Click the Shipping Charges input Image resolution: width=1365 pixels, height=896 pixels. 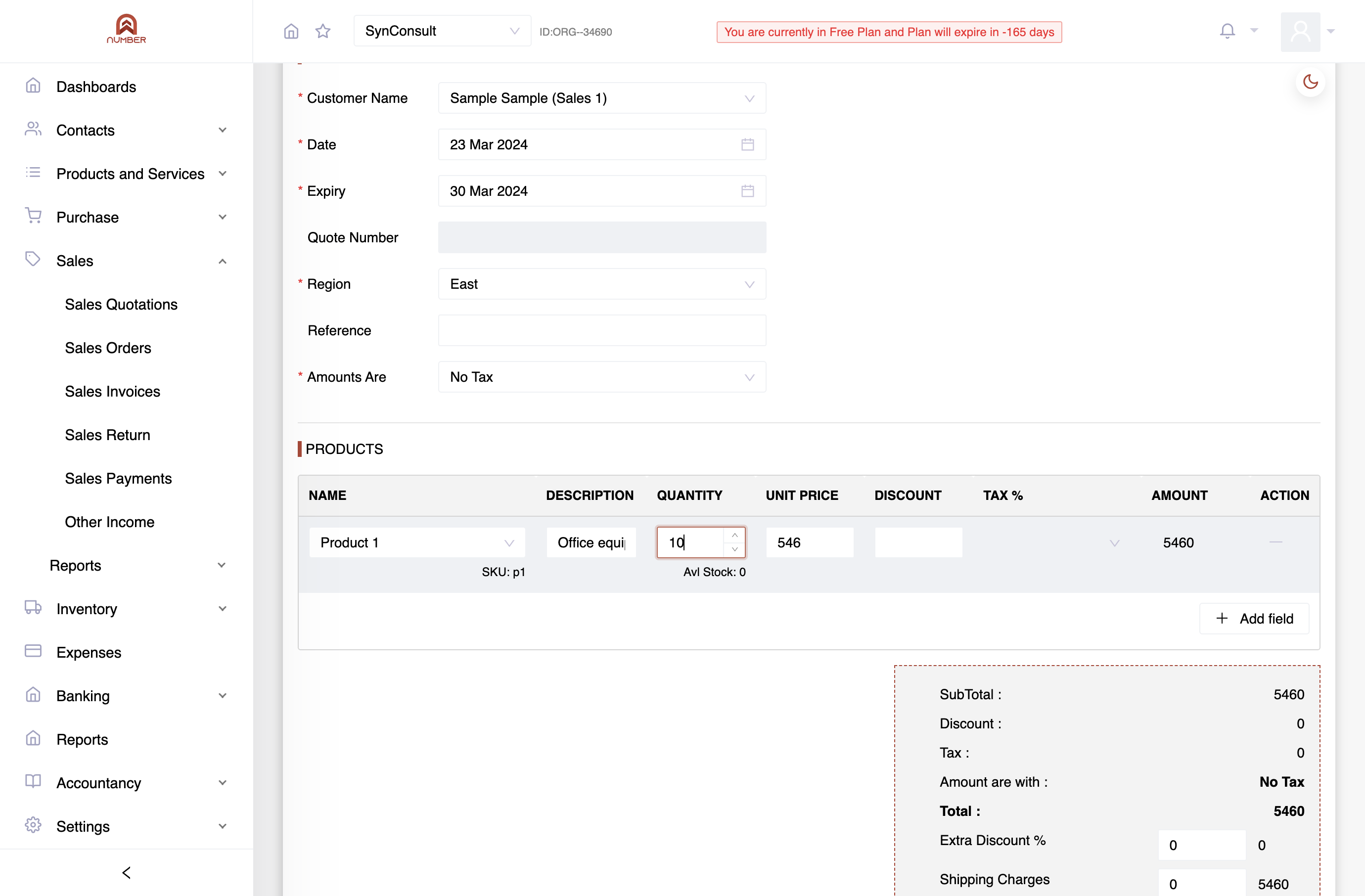(x=1202, y=883)
